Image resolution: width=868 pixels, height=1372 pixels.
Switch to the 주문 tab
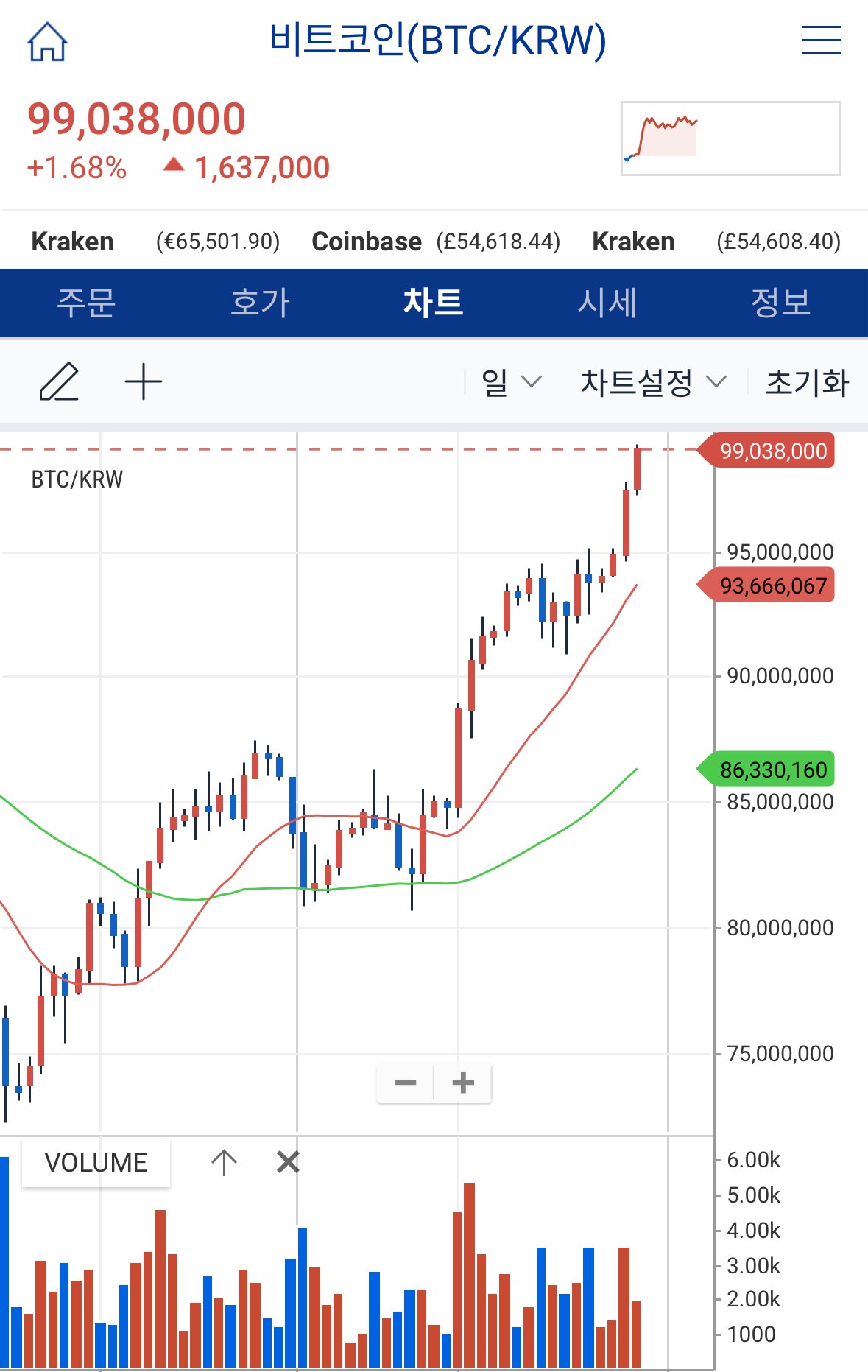[86, 303]
